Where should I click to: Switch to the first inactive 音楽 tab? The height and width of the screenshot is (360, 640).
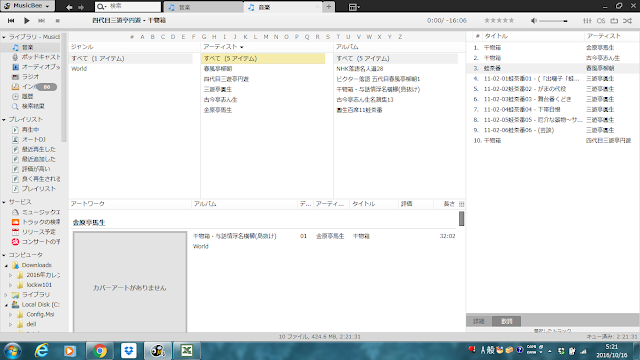tap(203, 7)
